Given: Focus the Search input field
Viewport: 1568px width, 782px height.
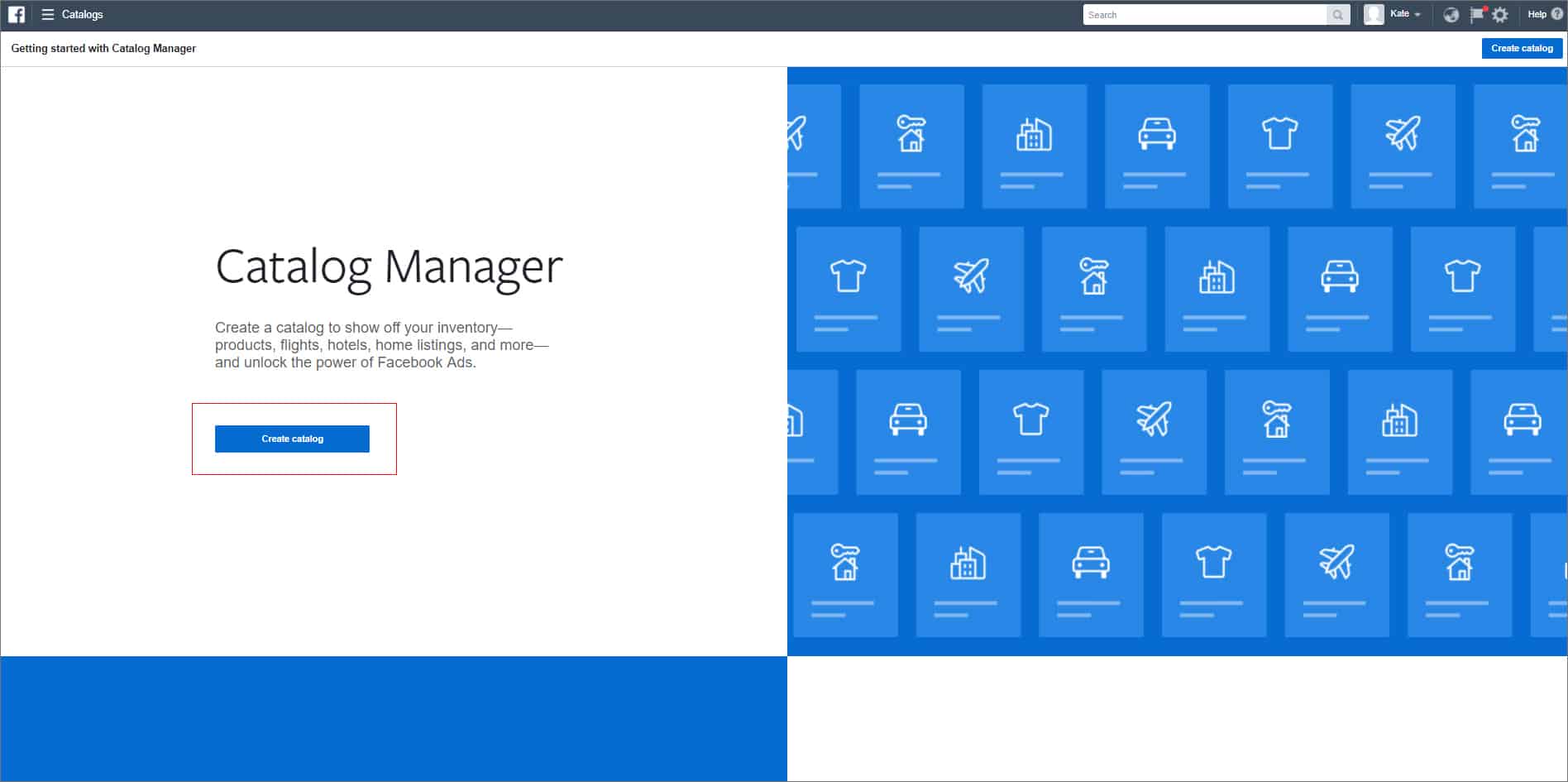Looking at the screenshot, I should [1204, 15].
